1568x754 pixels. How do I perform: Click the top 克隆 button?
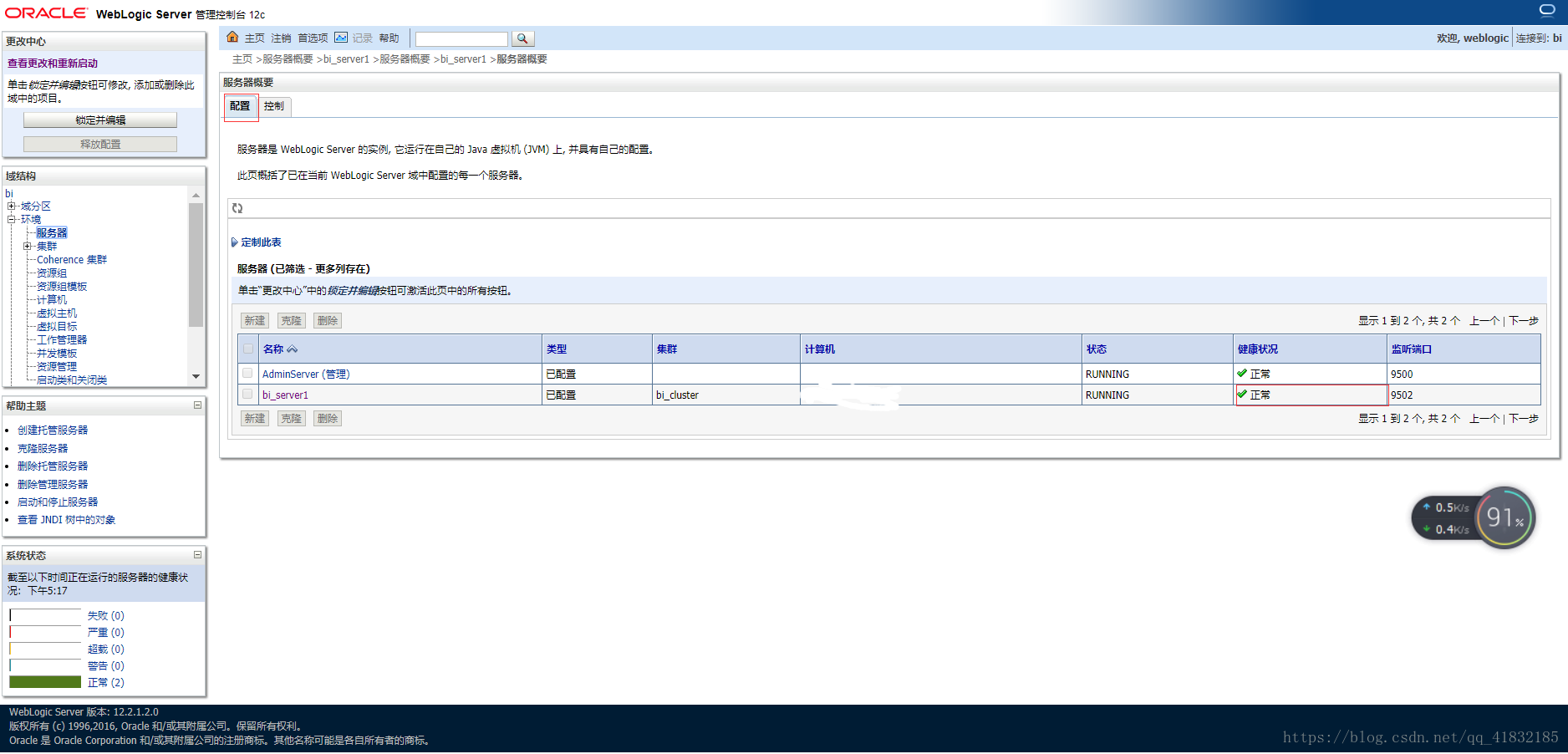click(x=291, y=321)
